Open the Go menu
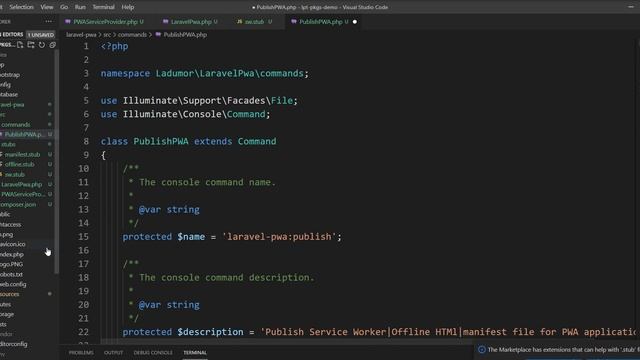The image size is (640, 360). [x=64, y=7]
